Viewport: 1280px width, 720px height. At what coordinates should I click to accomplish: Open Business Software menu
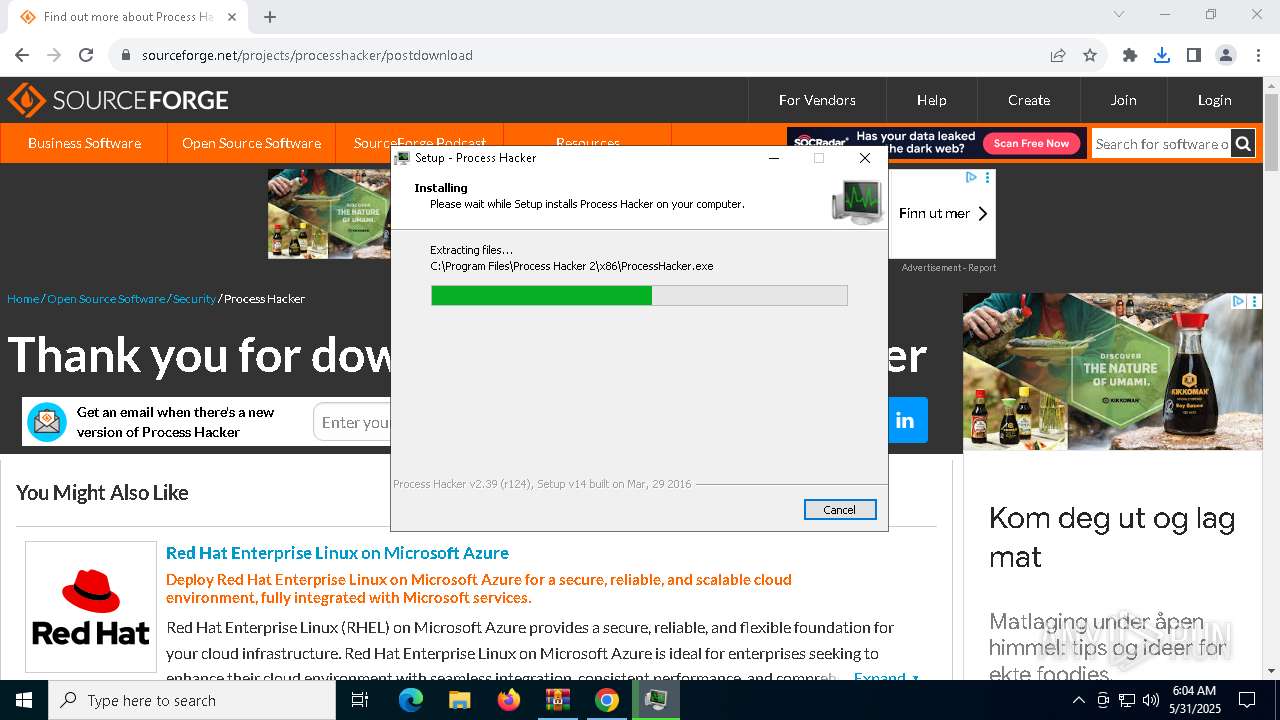(84, 143)
